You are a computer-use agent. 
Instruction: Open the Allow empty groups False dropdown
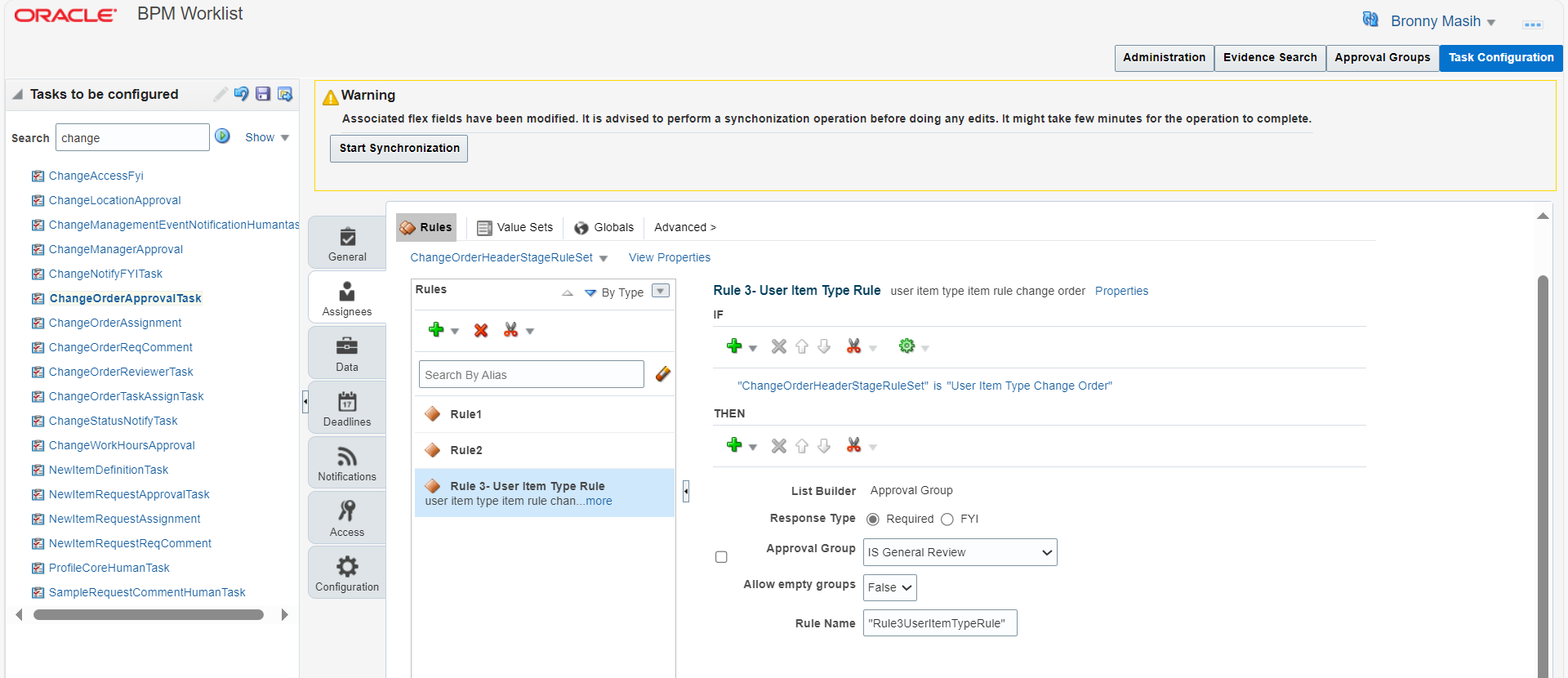click(x=890, y=587)
